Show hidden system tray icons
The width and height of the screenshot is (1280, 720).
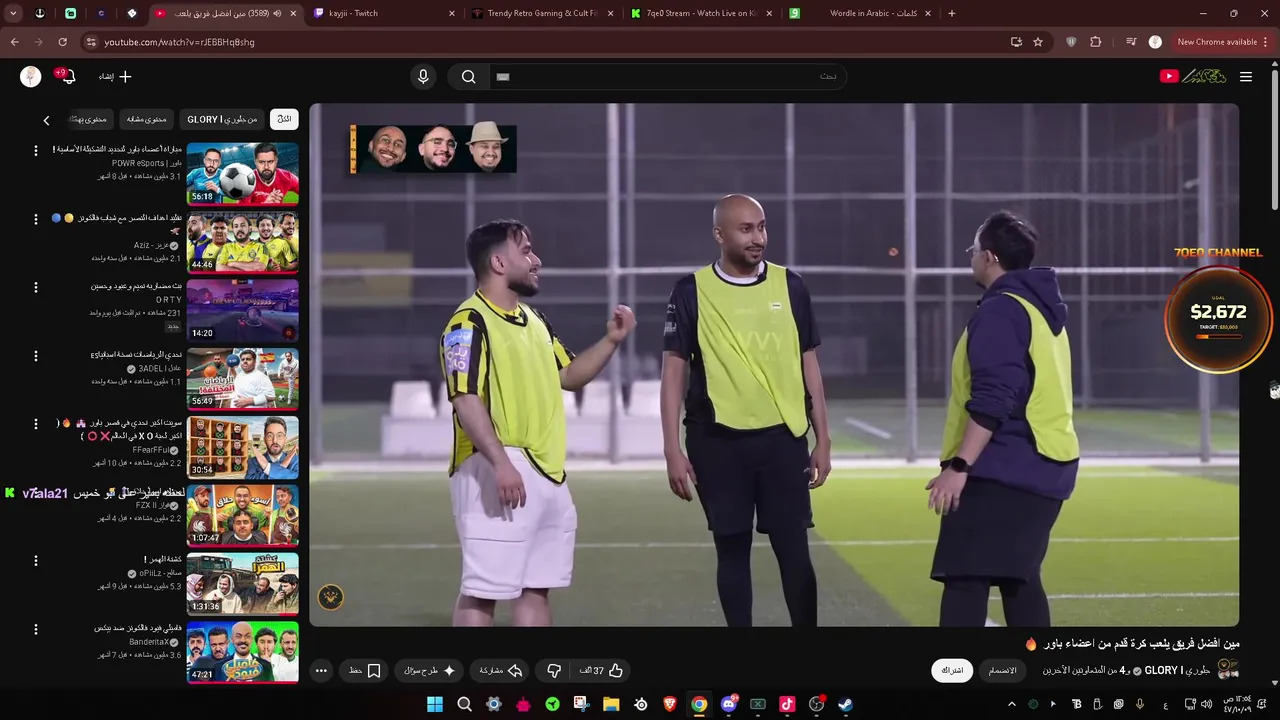1011,704
